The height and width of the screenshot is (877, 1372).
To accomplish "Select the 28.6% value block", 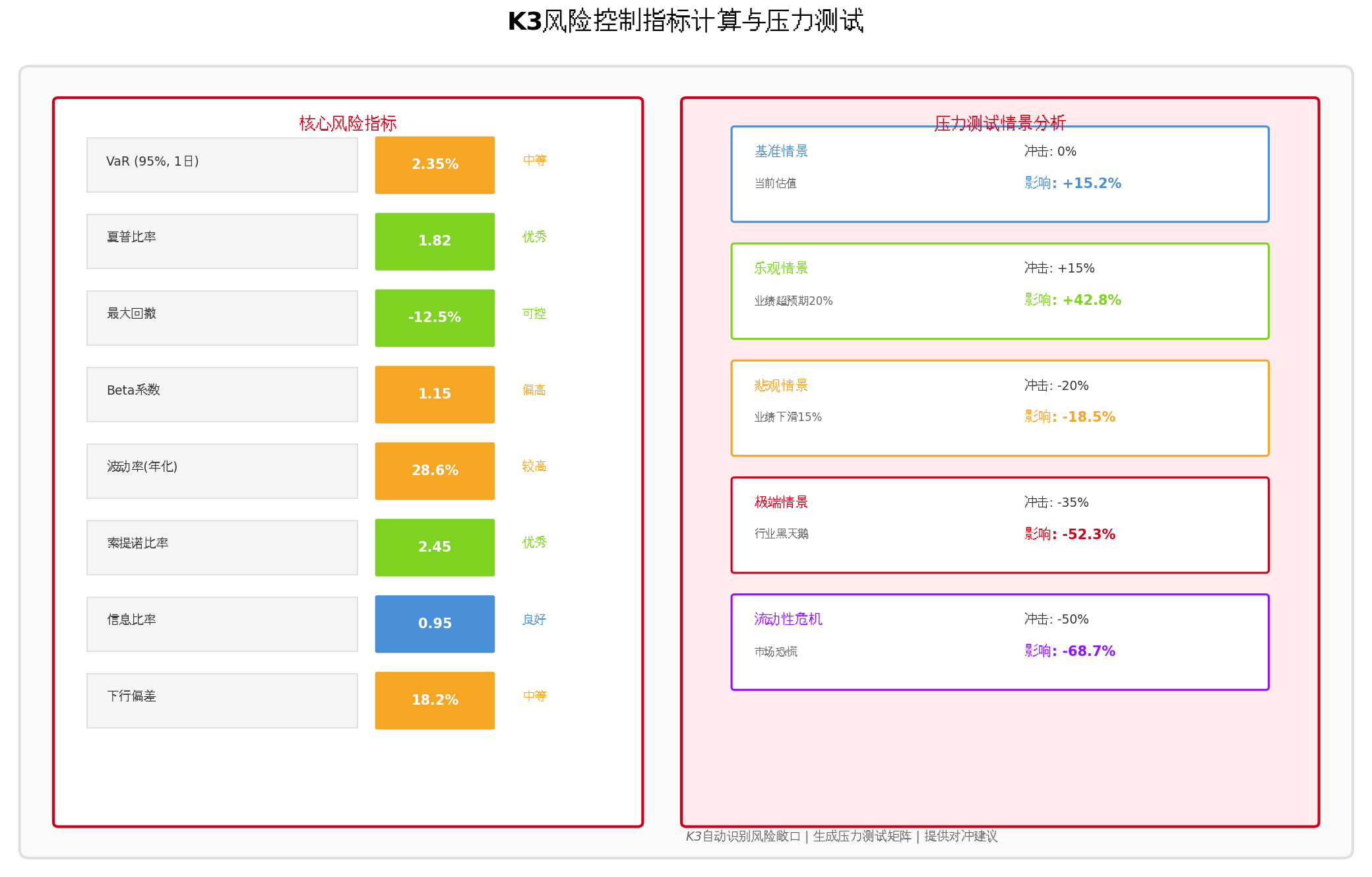I will coord(435,471).
